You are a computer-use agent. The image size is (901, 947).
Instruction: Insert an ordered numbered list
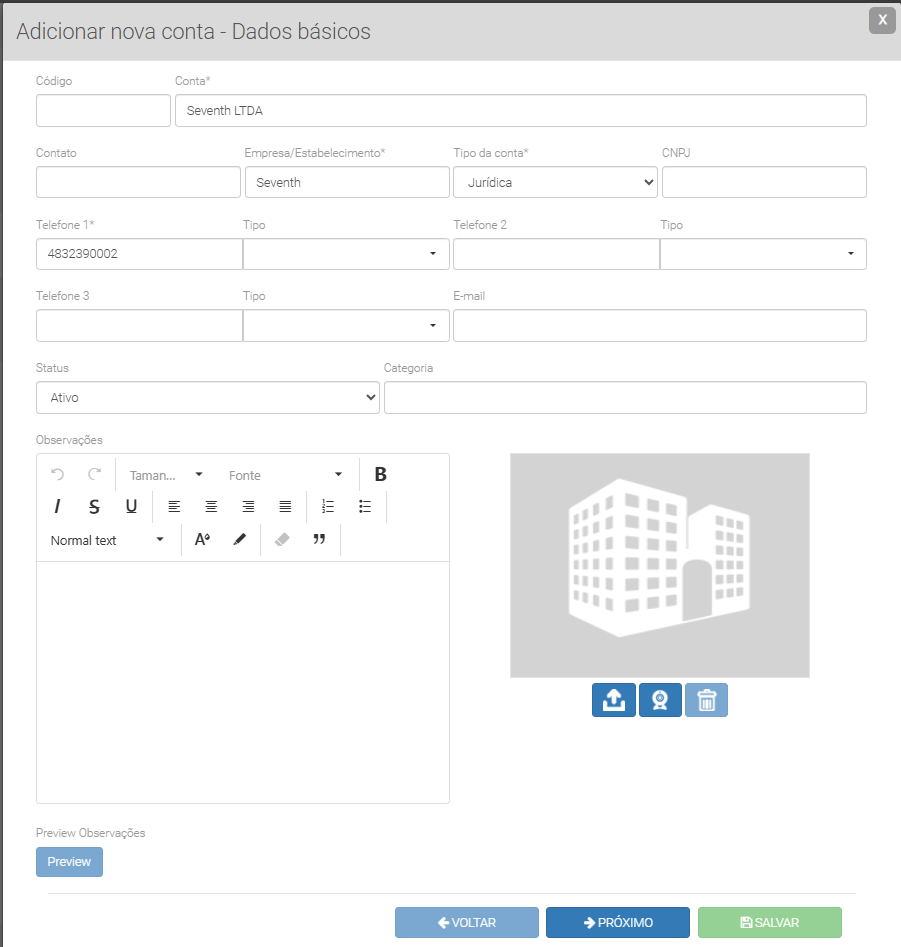(x=328, y=507)
